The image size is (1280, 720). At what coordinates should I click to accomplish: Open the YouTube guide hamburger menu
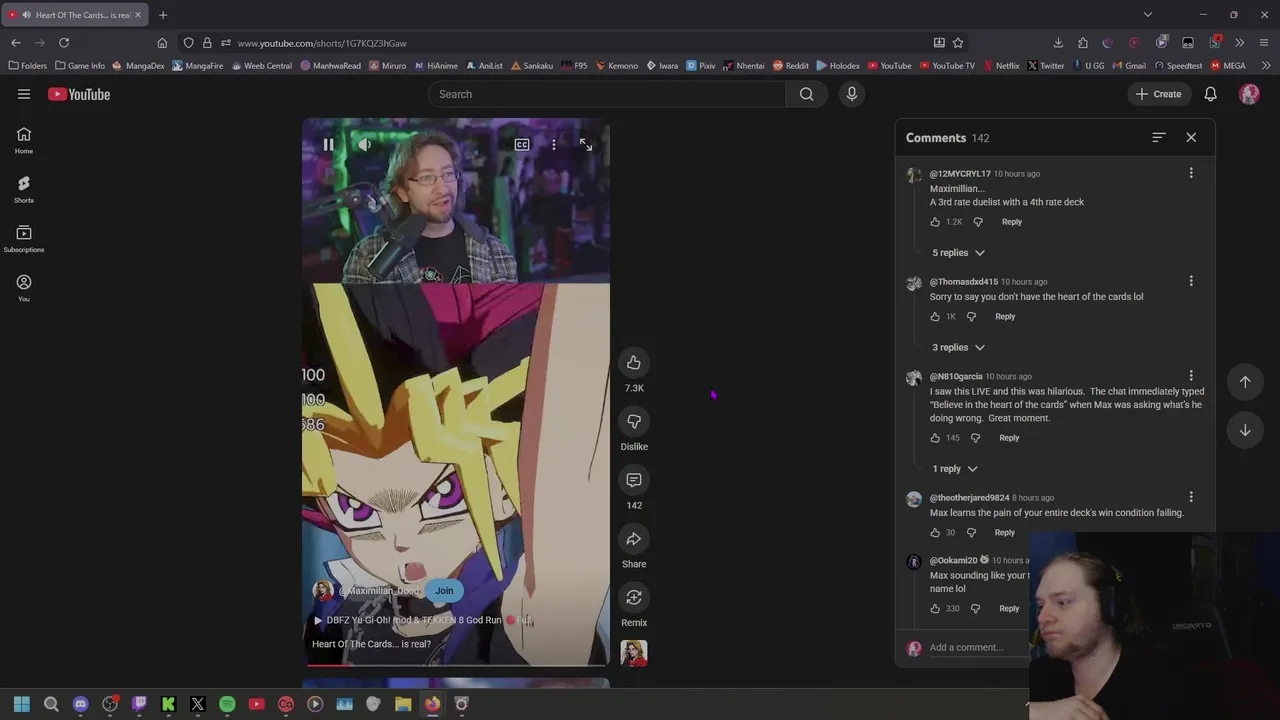24,94
